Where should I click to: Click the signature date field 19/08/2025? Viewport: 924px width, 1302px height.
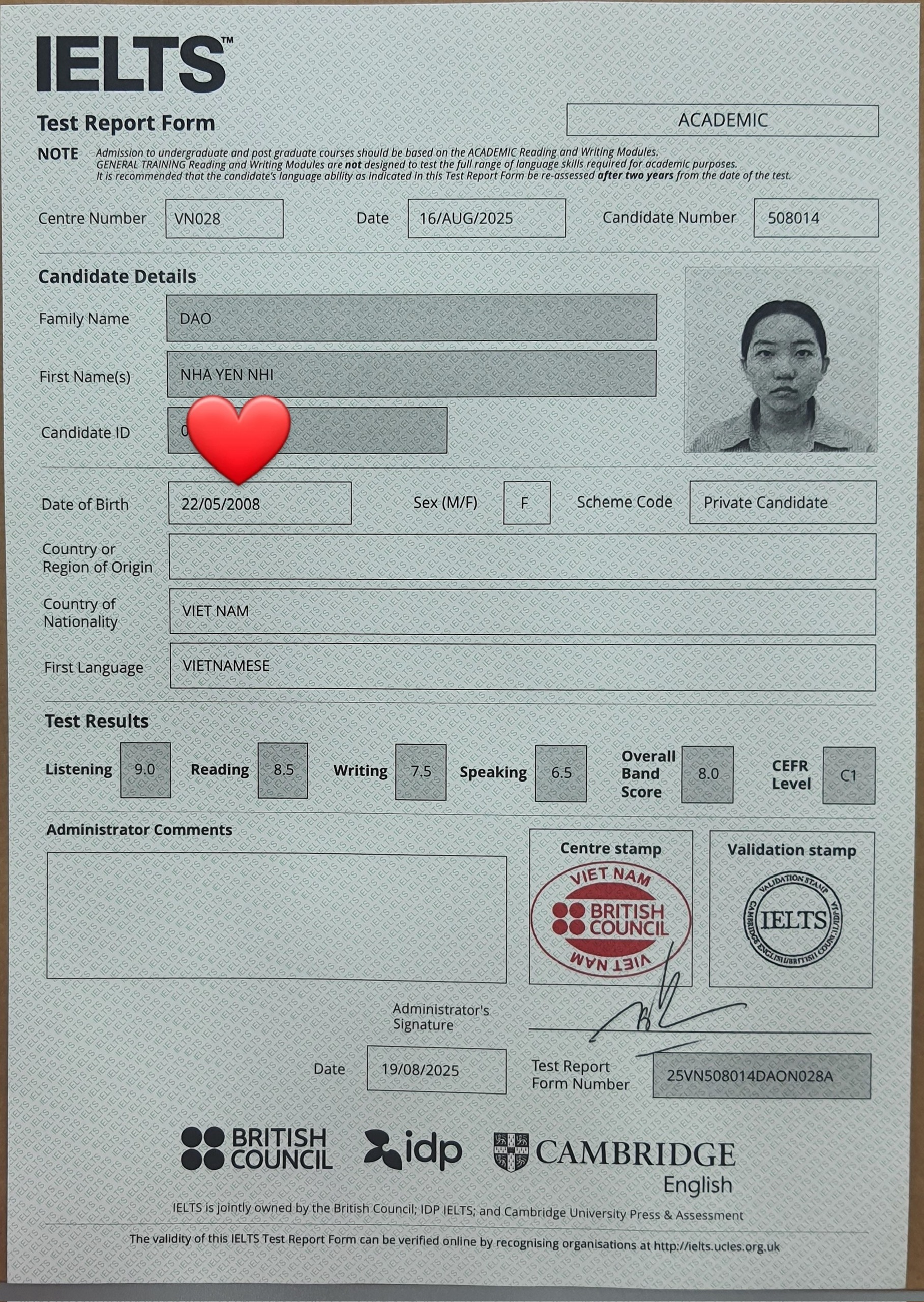[436, 1070]
